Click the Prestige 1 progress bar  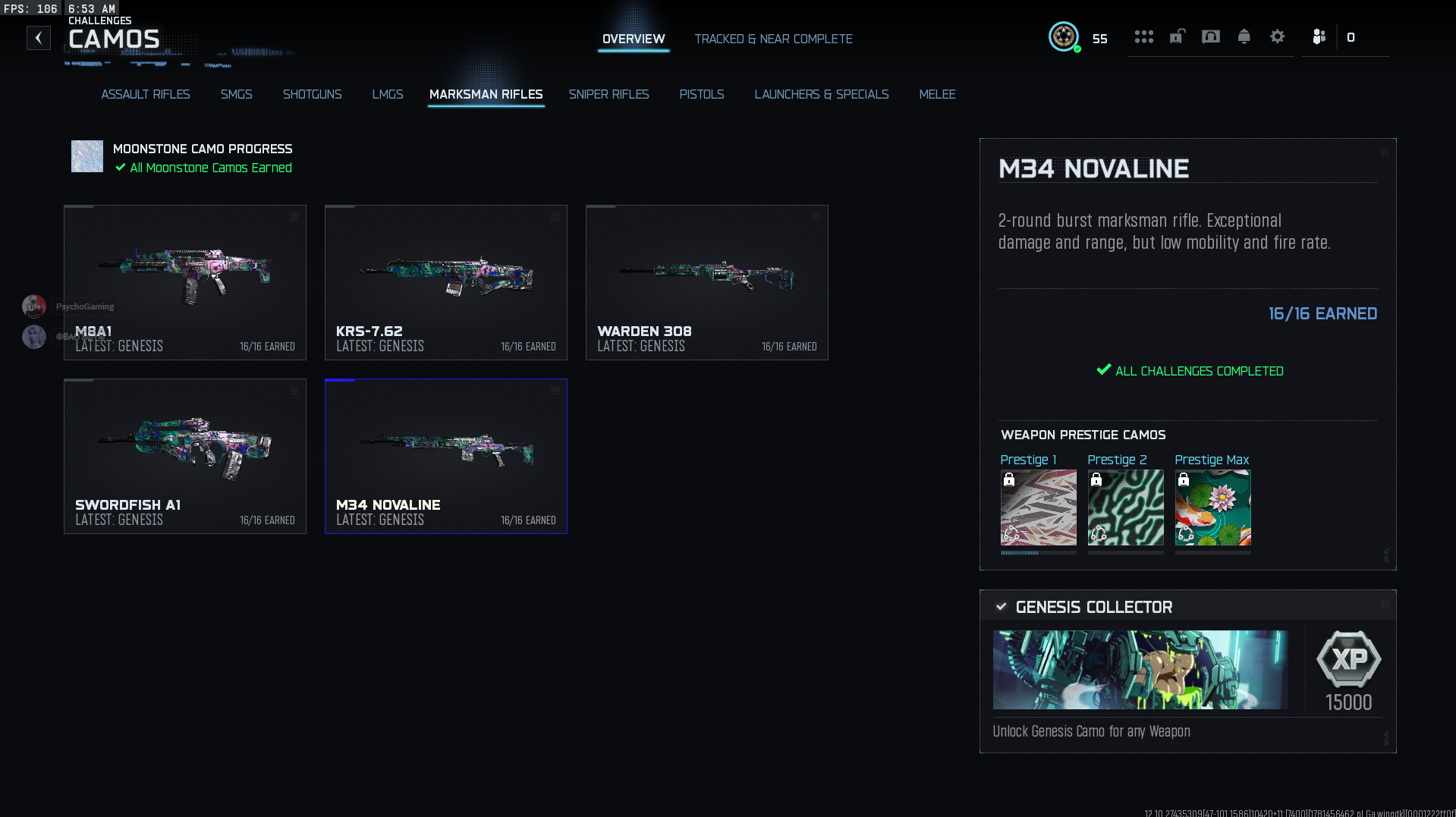1038,553
